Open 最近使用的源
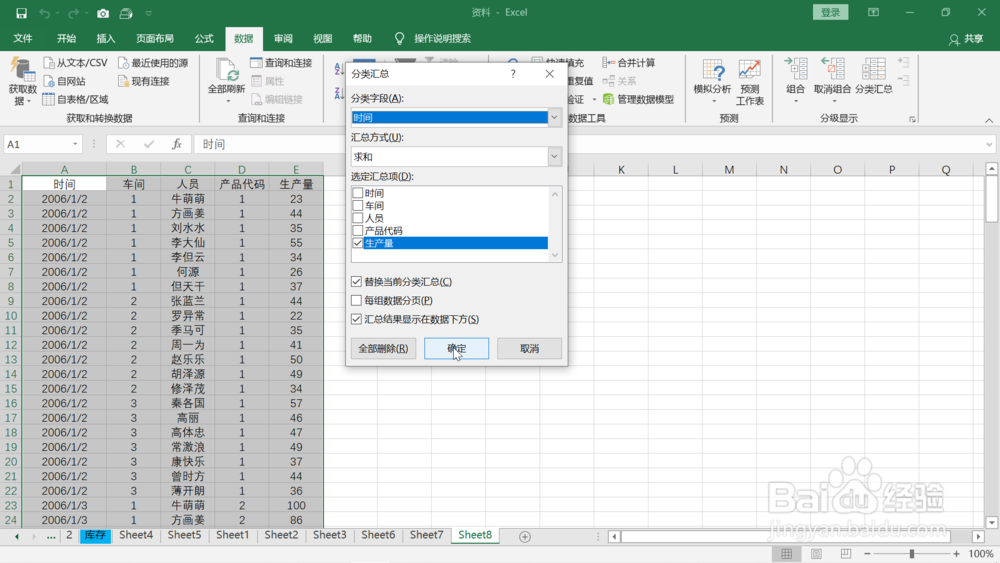This screenshot has width=1000, height=563. click(x=153, y=62)
